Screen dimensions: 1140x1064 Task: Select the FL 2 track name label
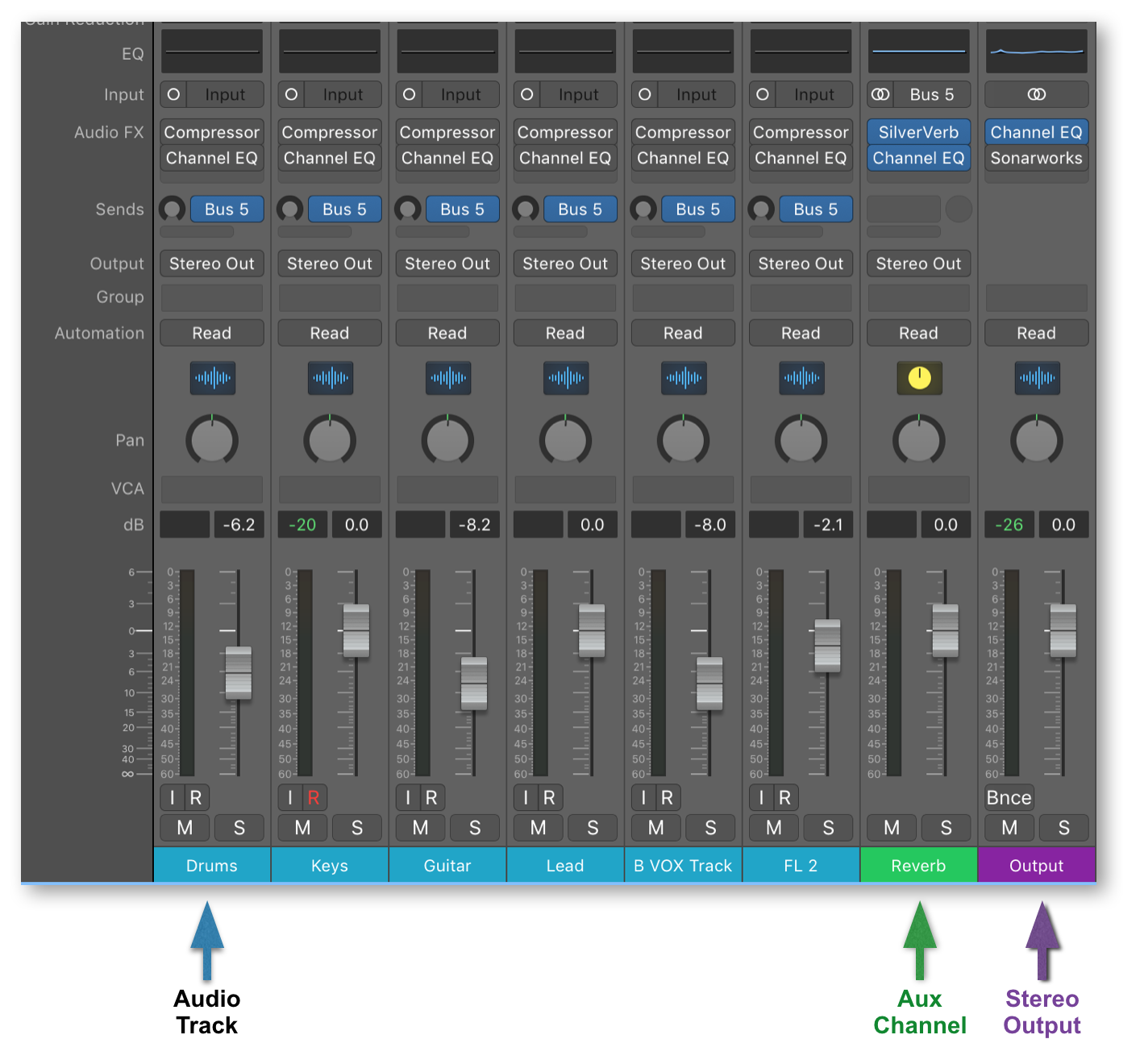[801, 865]
